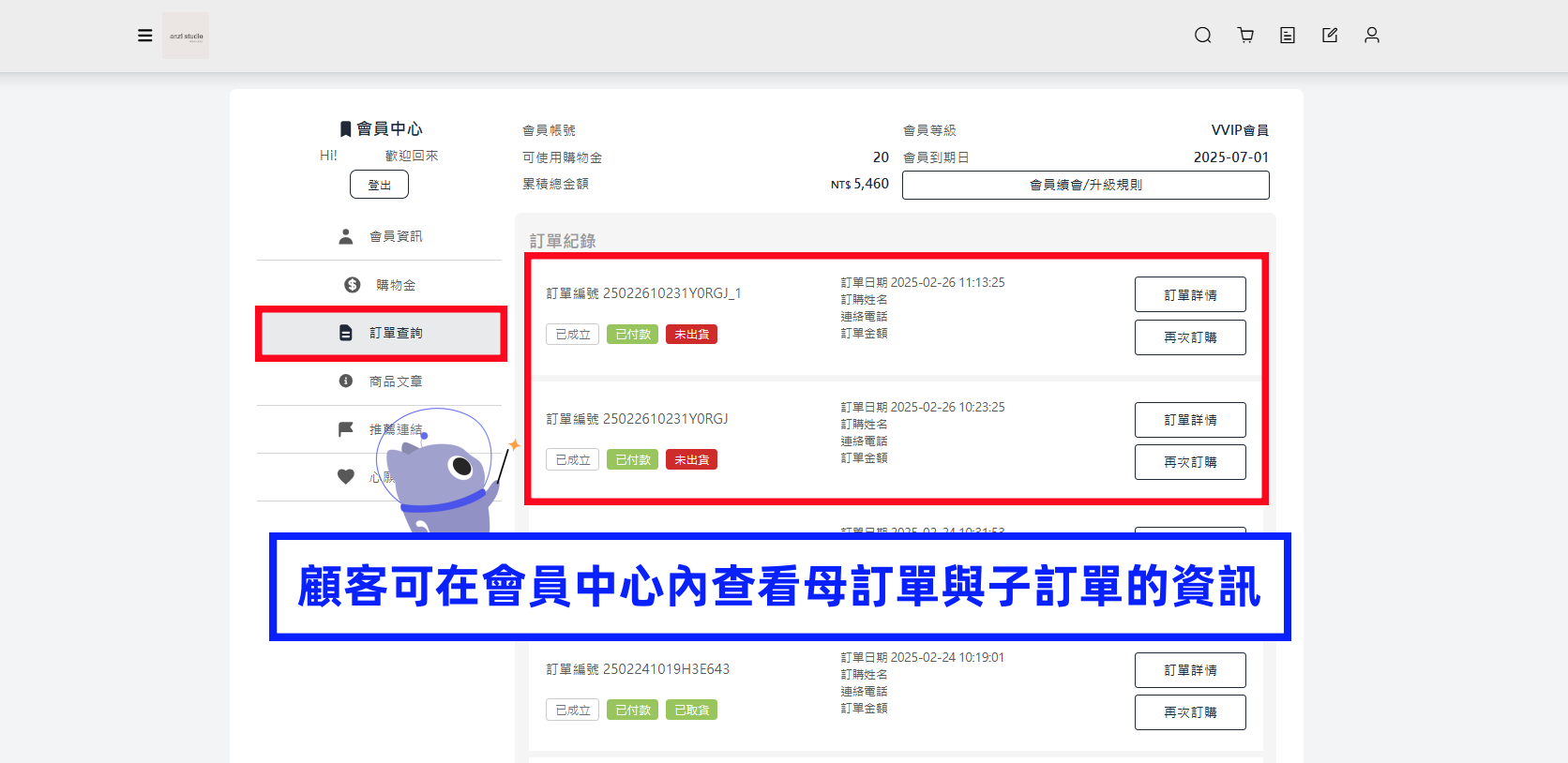Click 訂單日期 2025-02-26 11:13:25

coord(923,282)
